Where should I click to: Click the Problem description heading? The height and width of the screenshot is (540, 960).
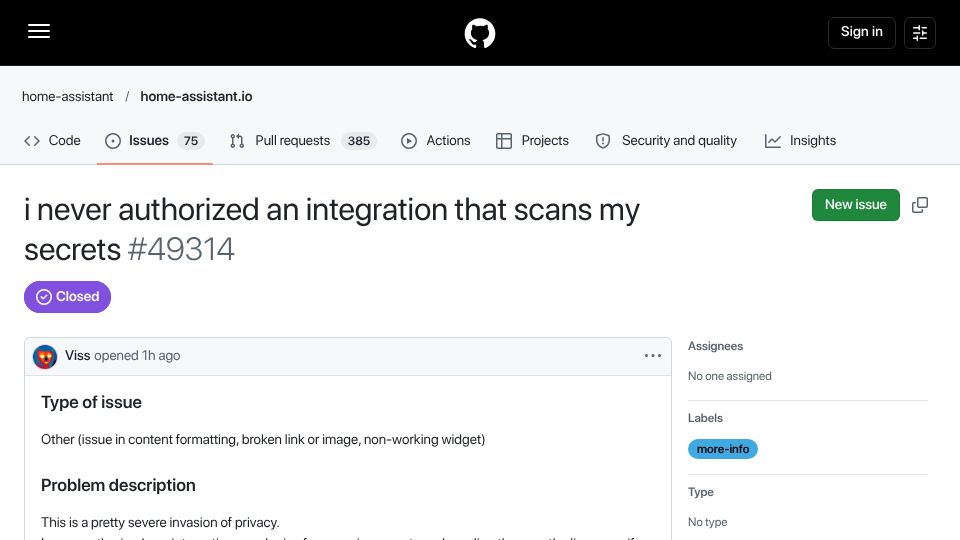point(118,486)
